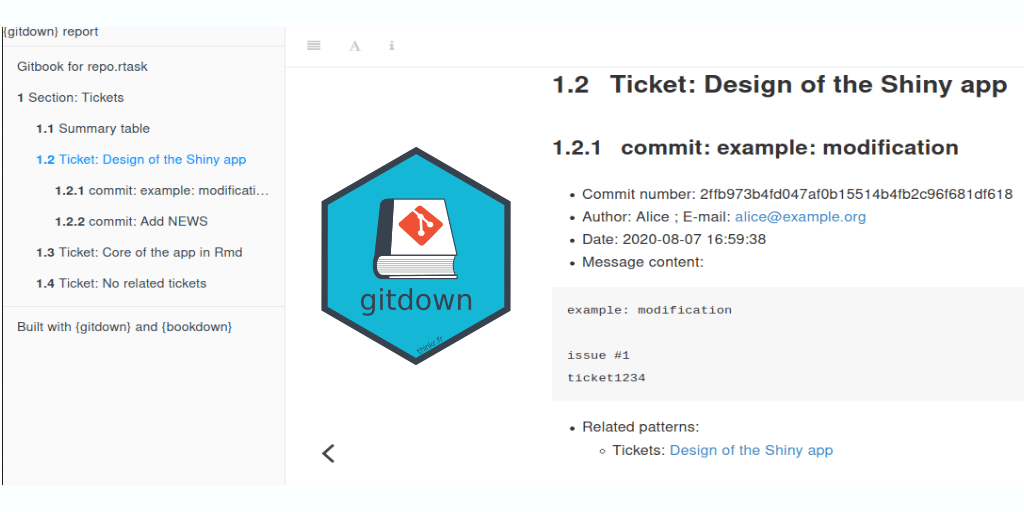Click the 'Related patterns:' bullet text
1024x512 pixels.
(x=641, y=427)
